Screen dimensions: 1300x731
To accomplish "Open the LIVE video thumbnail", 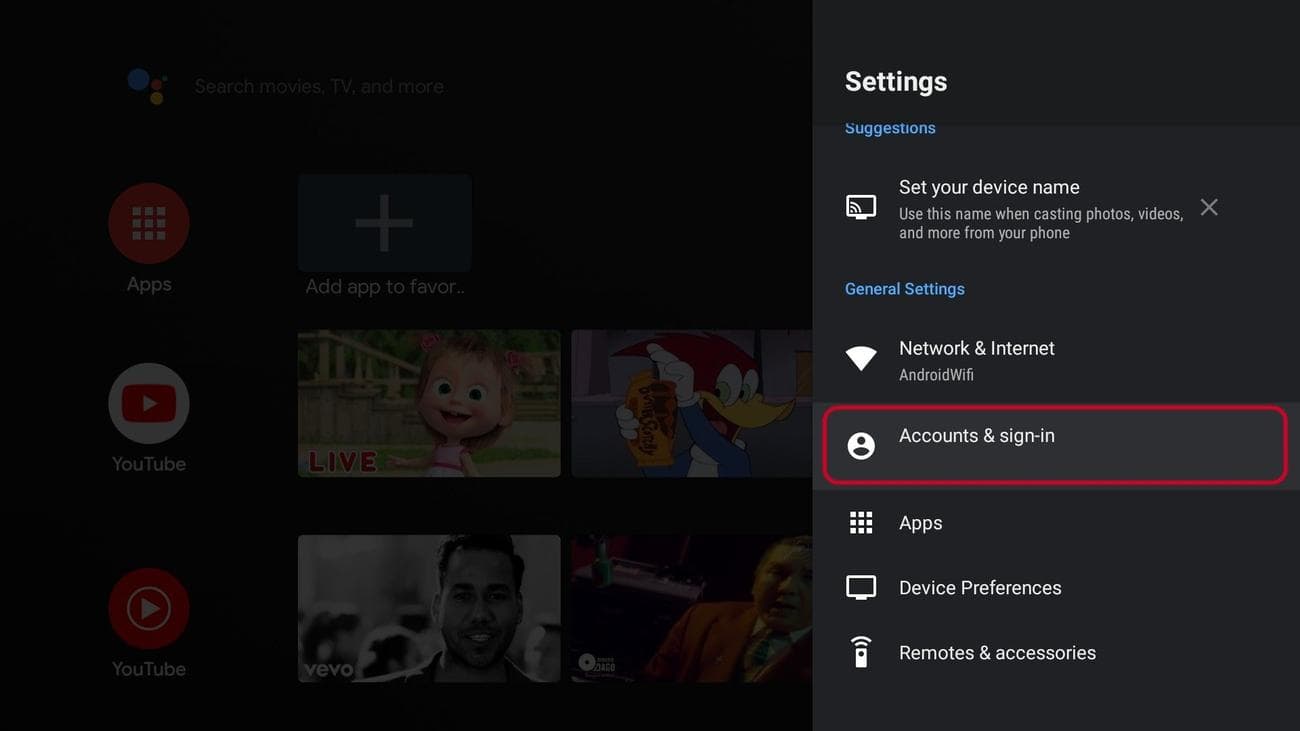I will pyautogui.click(x=429, y=403).
